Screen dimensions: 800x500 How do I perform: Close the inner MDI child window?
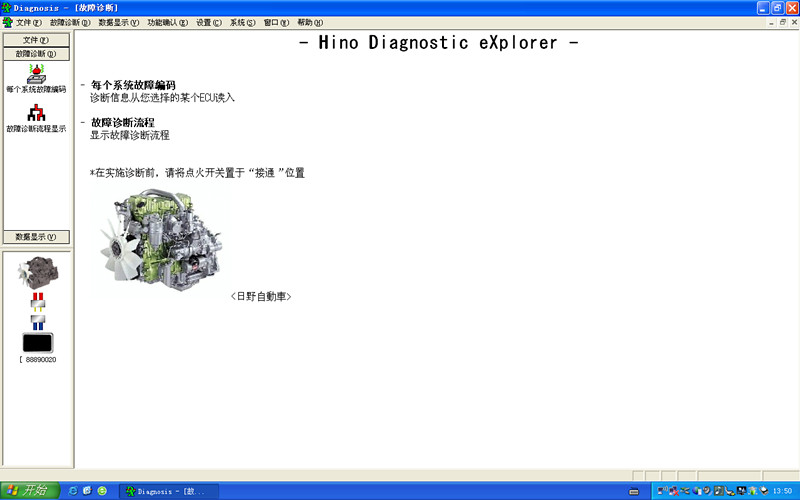794,22
